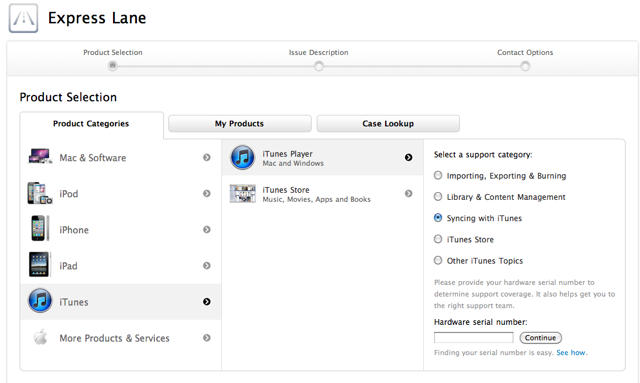Click the iTunes Player music note icon
Image resolution: width=640 pixels, height=383 pixels.
coord(242,157)
